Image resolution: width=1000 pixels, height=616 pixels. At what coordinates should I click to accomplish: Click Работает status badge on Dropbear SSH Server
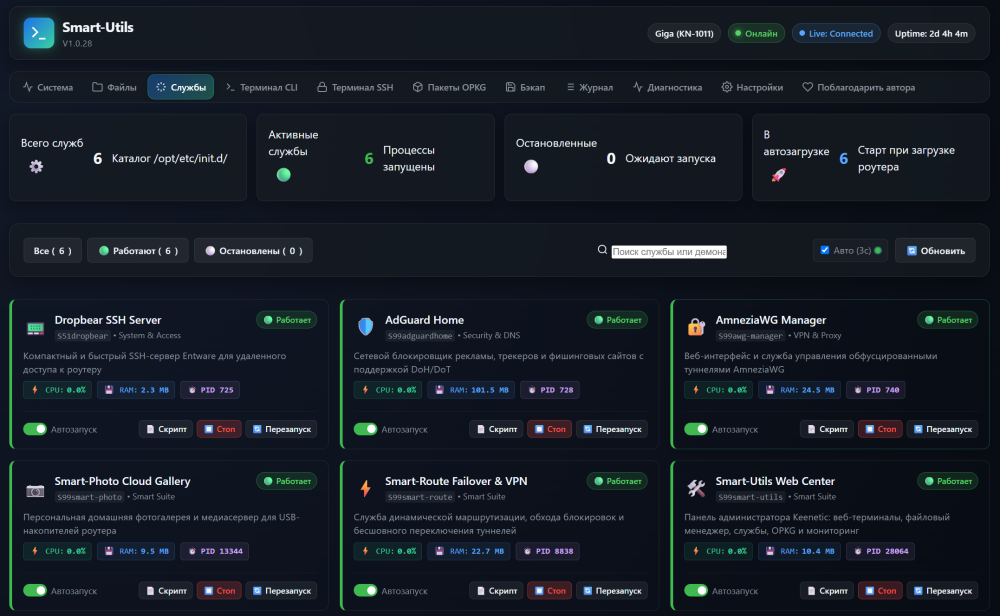287,320
